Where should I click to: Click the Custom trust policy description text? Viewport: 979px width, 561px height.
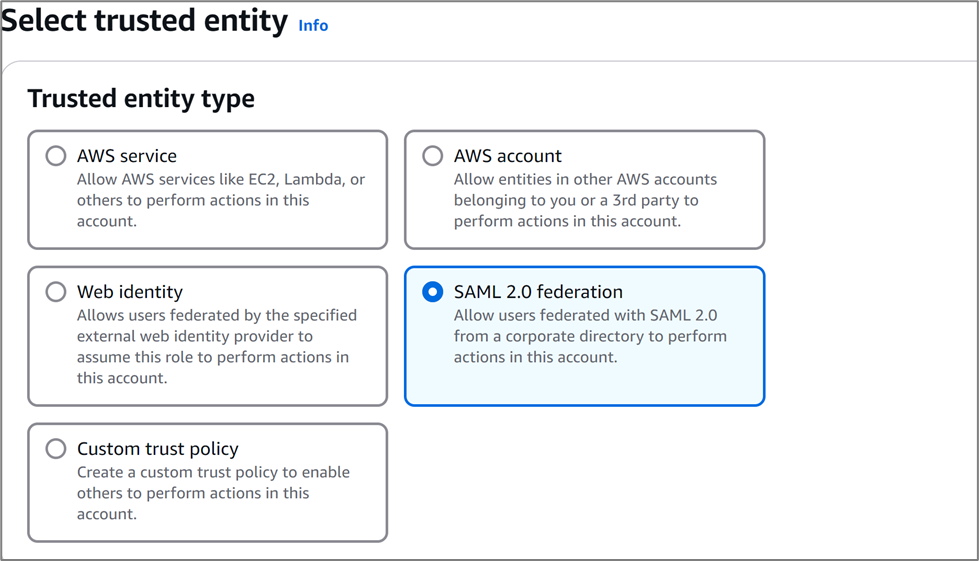point(212,493)
